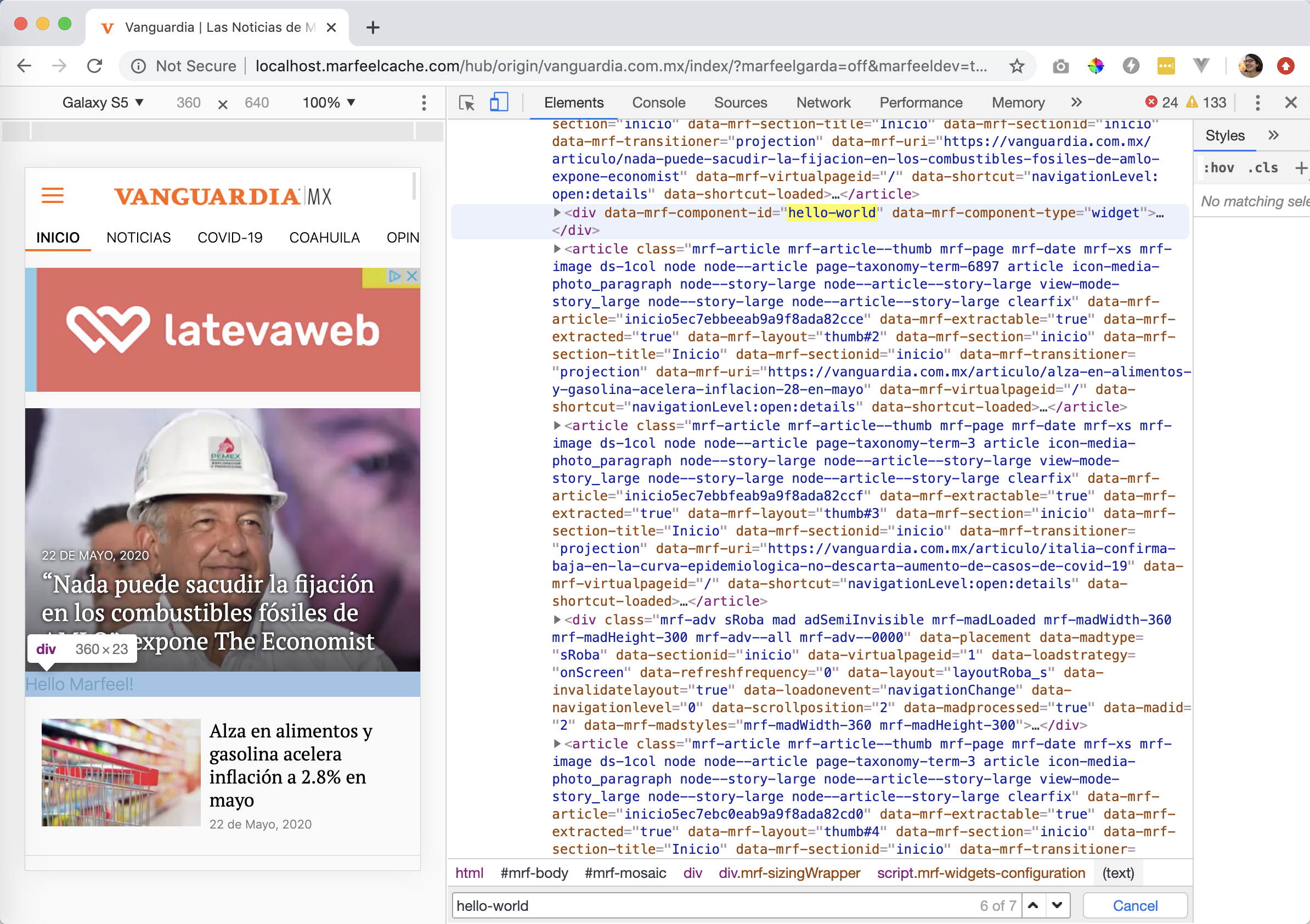Click the browser forward arrow
The height and width of the screenshot is (924, 1310).
point(59,66)
